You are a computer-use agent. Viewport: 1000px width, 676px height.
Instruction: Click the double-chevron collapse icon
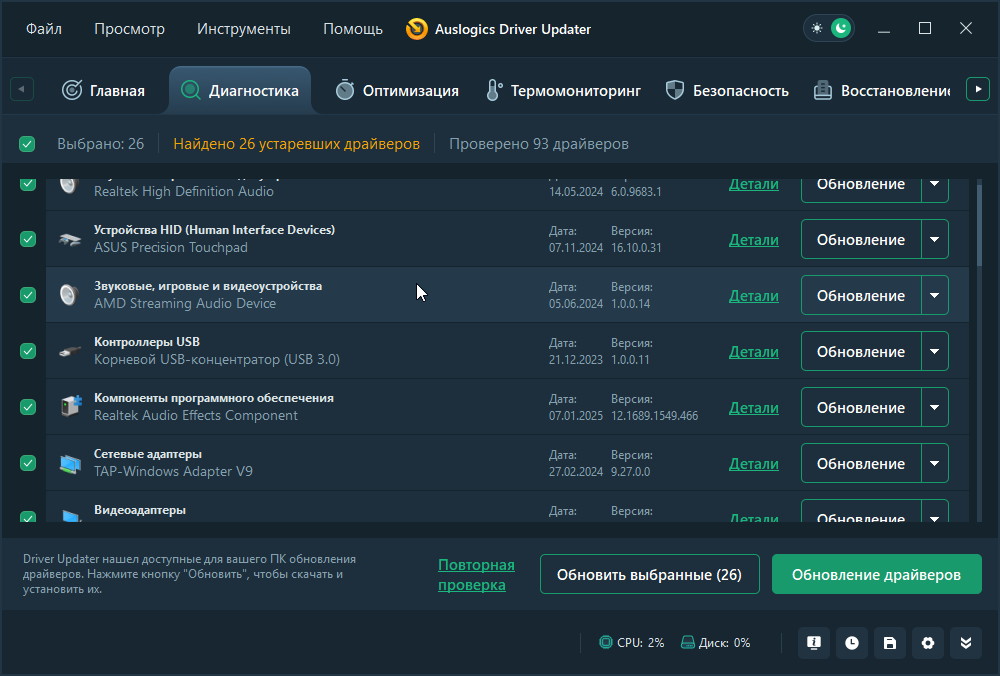pyautogui.click(x=966, y=643)
